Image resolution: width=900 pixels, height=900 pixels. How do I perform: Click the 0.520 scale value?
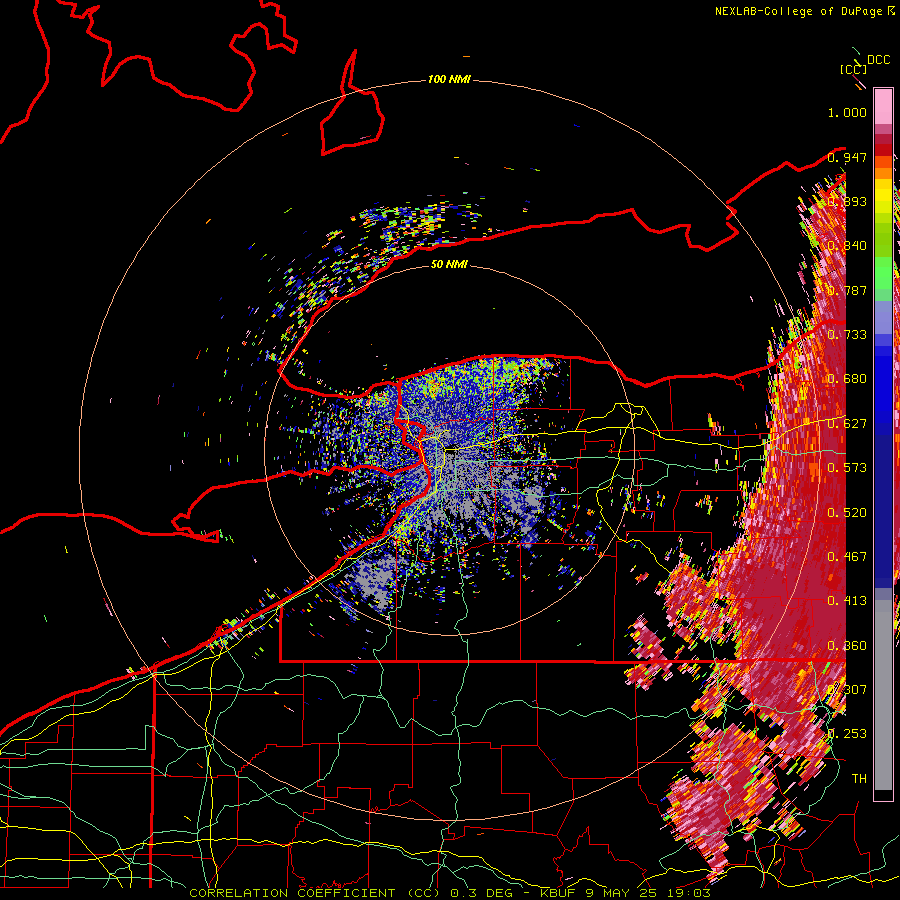pos(847,513)
